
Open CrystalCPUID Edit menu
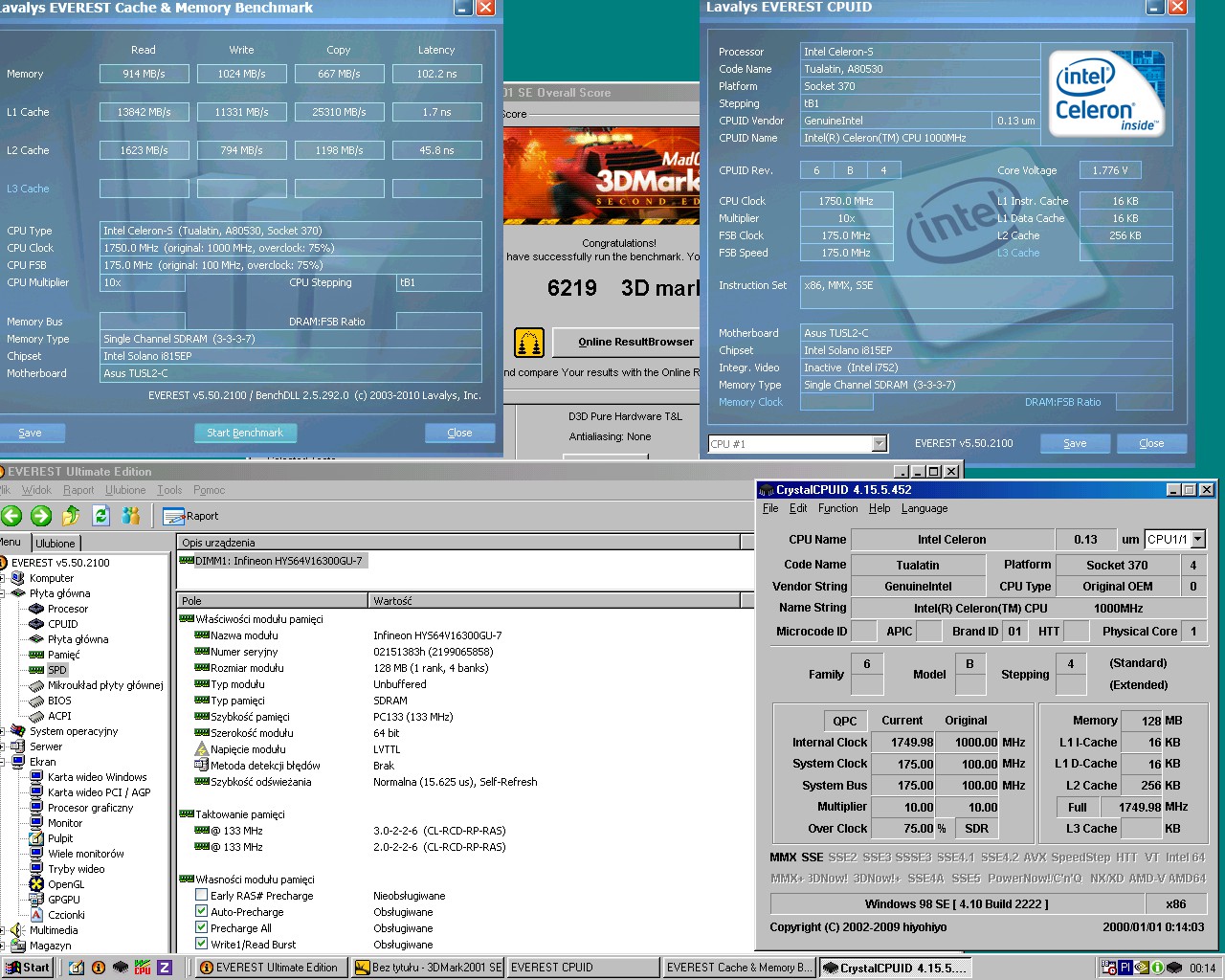pos(798,508)
